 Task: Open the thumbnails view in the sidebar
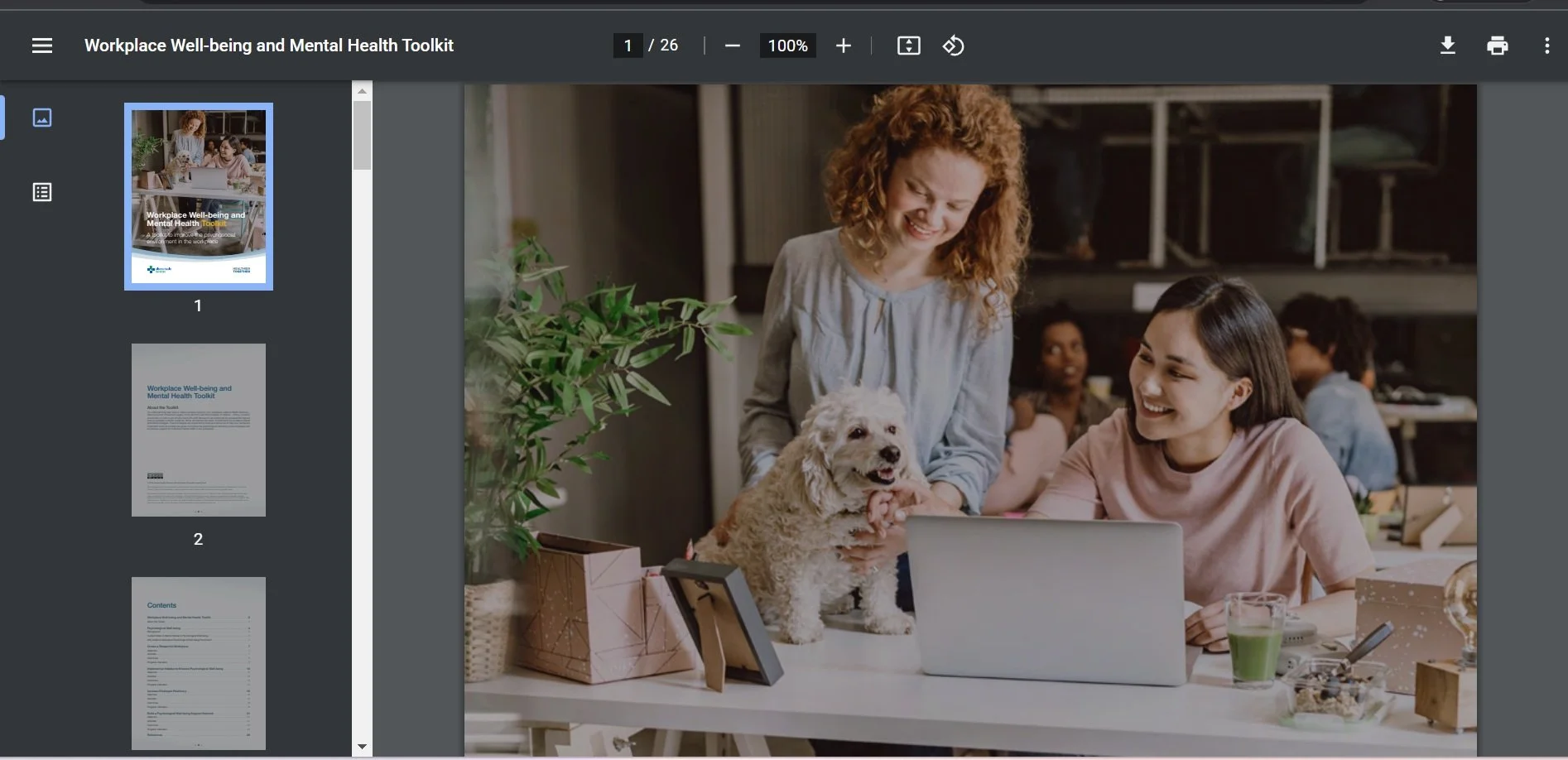[42, 118]
